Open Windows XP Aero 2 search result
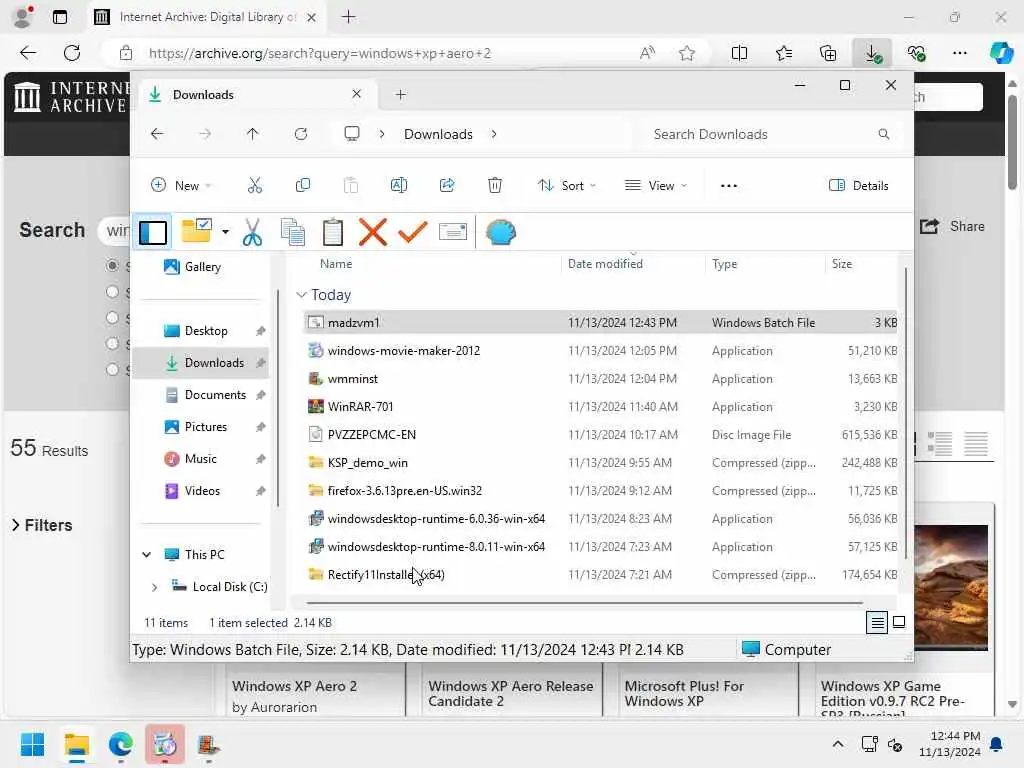Viewport: 1024px width, 768px height. click(294, 686)
